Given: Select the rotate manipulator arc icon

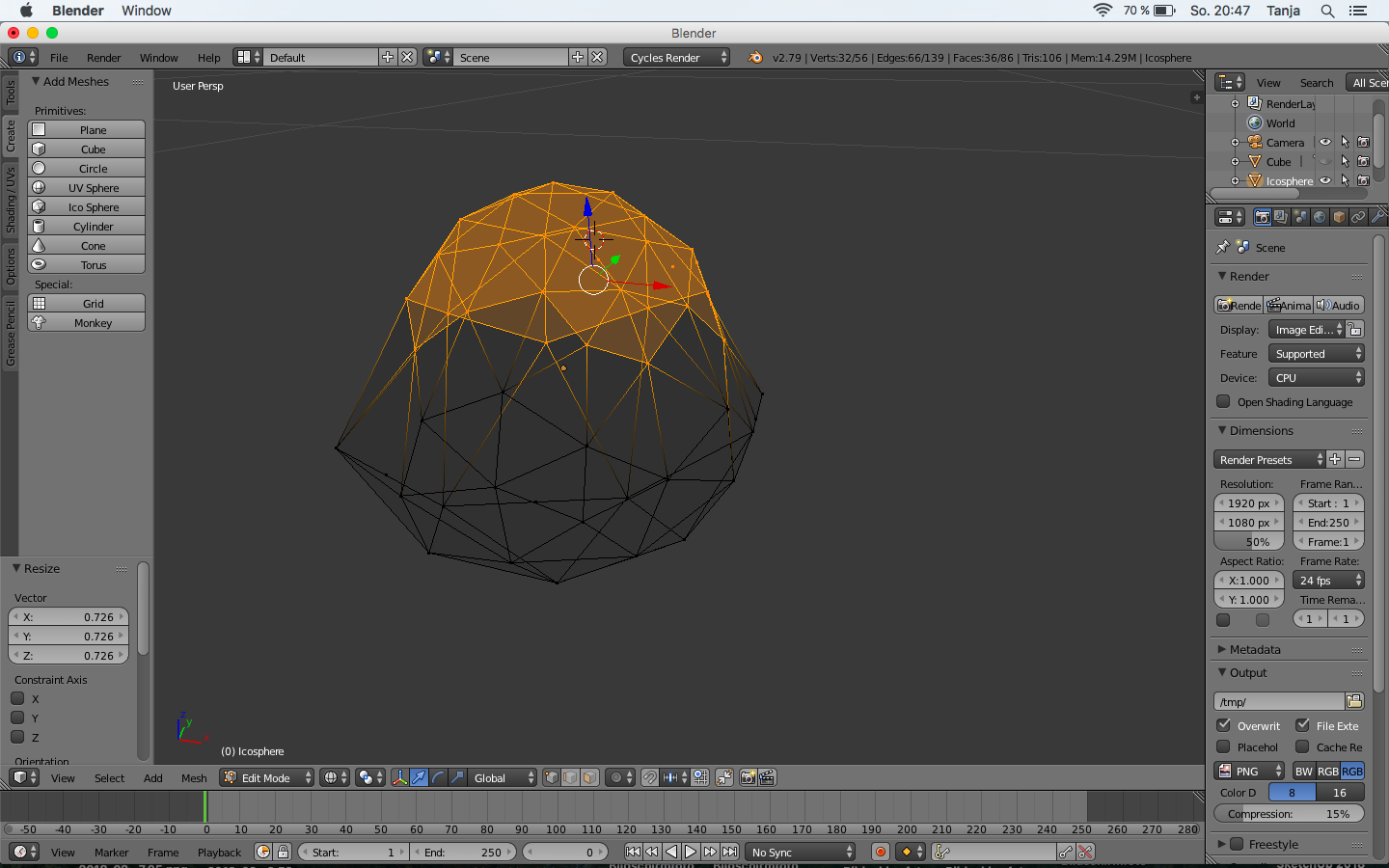Looking at the screenshot, I should (x=438, y=777).
